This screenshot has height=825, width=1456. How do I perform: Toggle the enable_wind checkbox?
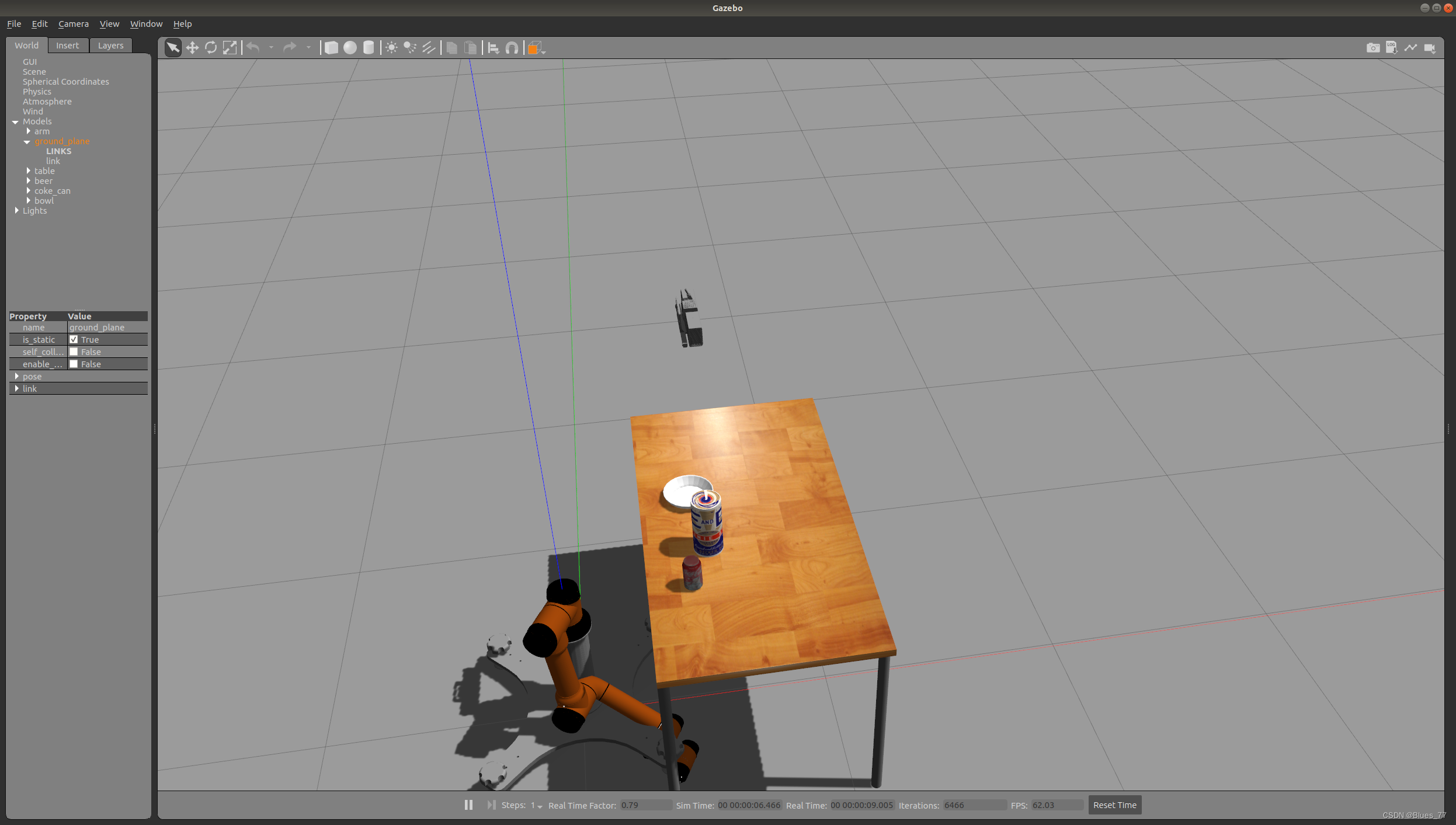tap(74, 364)
